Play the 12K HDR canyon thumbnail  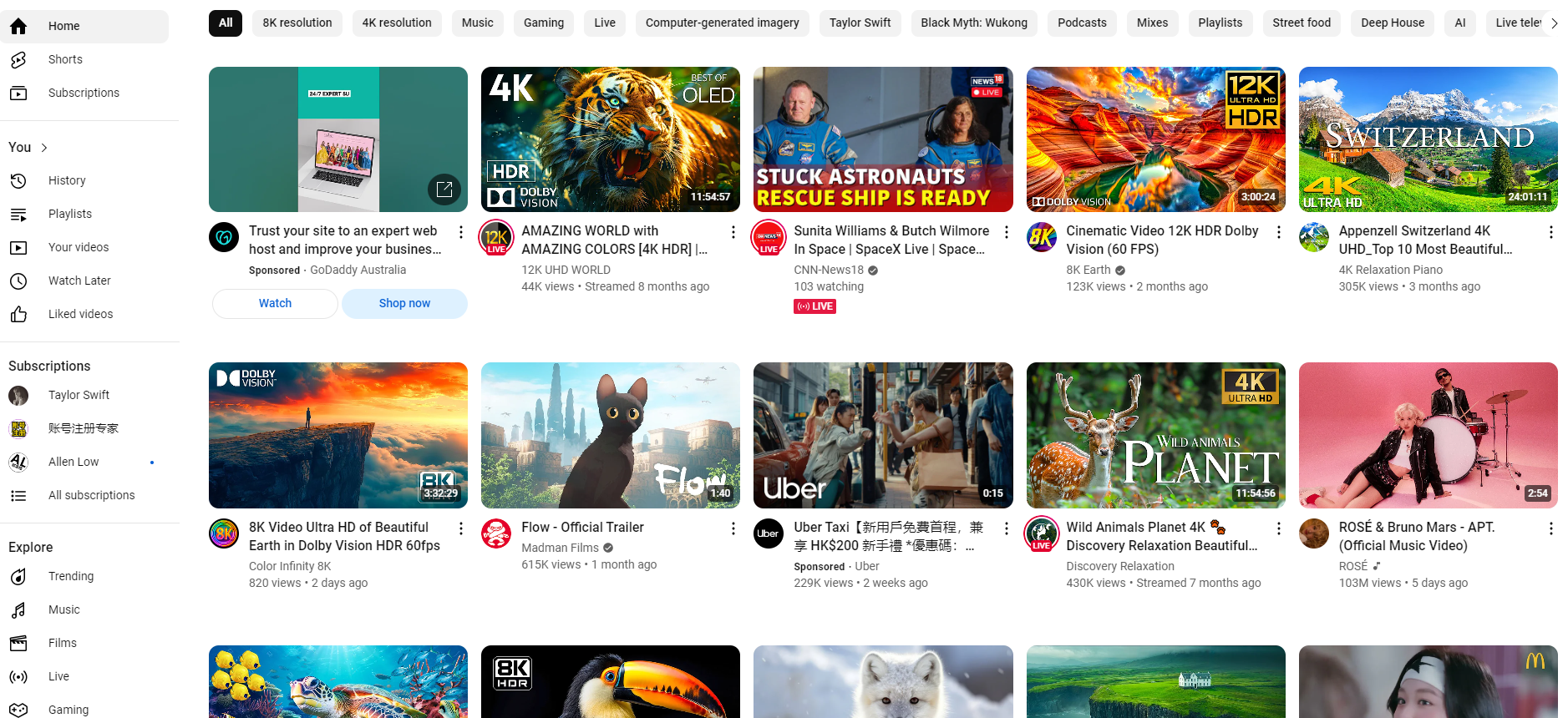(x=1156, y=139)
